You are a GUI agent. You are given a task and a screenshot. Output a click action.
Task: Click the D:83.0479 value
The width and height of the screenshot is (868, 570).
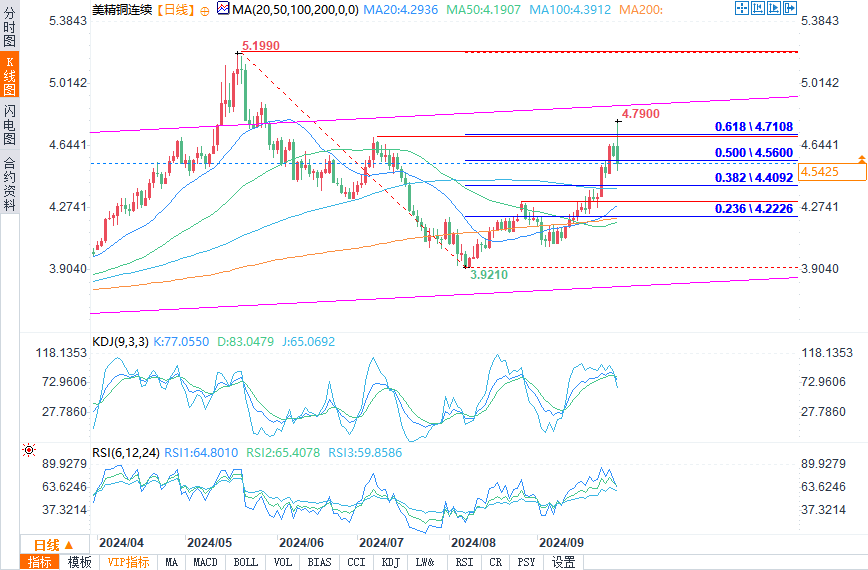click(x=245, y=341)
